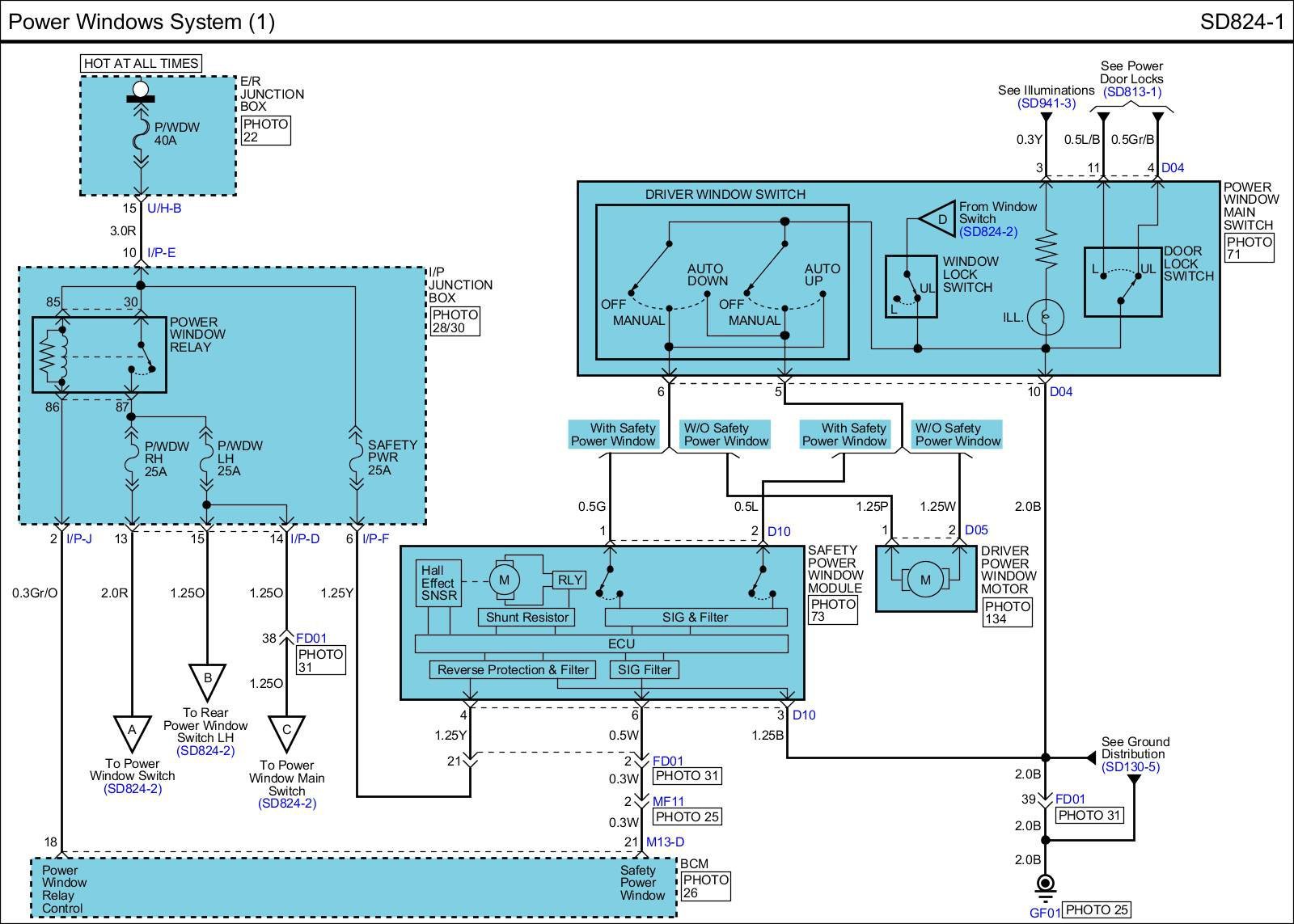Click the PHOTO 22 box

coord(265,131)
